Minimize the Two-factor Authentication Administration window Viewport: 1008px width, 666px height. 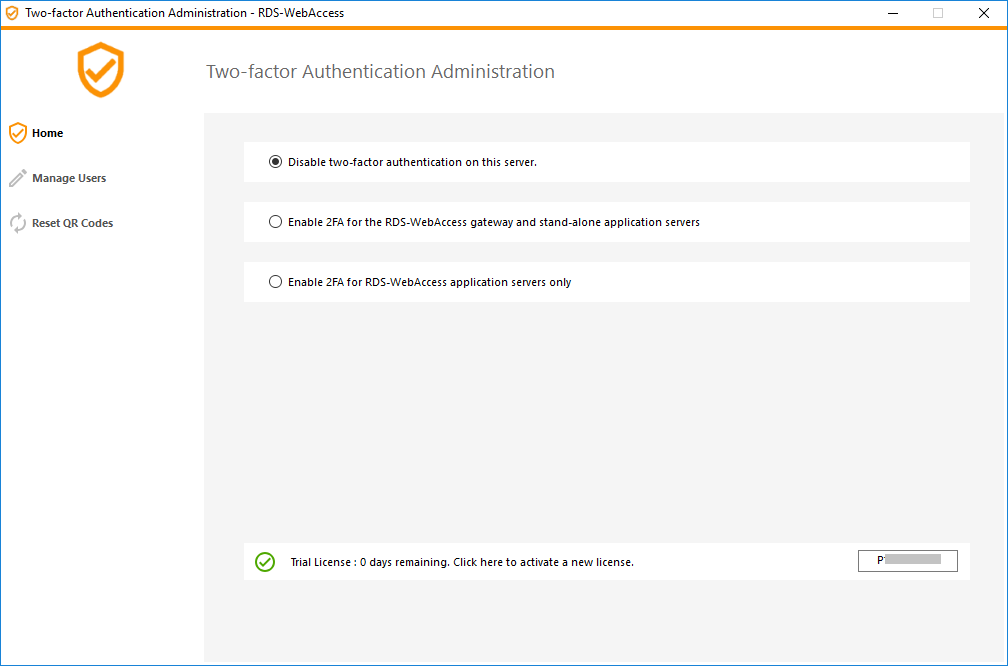tap(893, 13)
